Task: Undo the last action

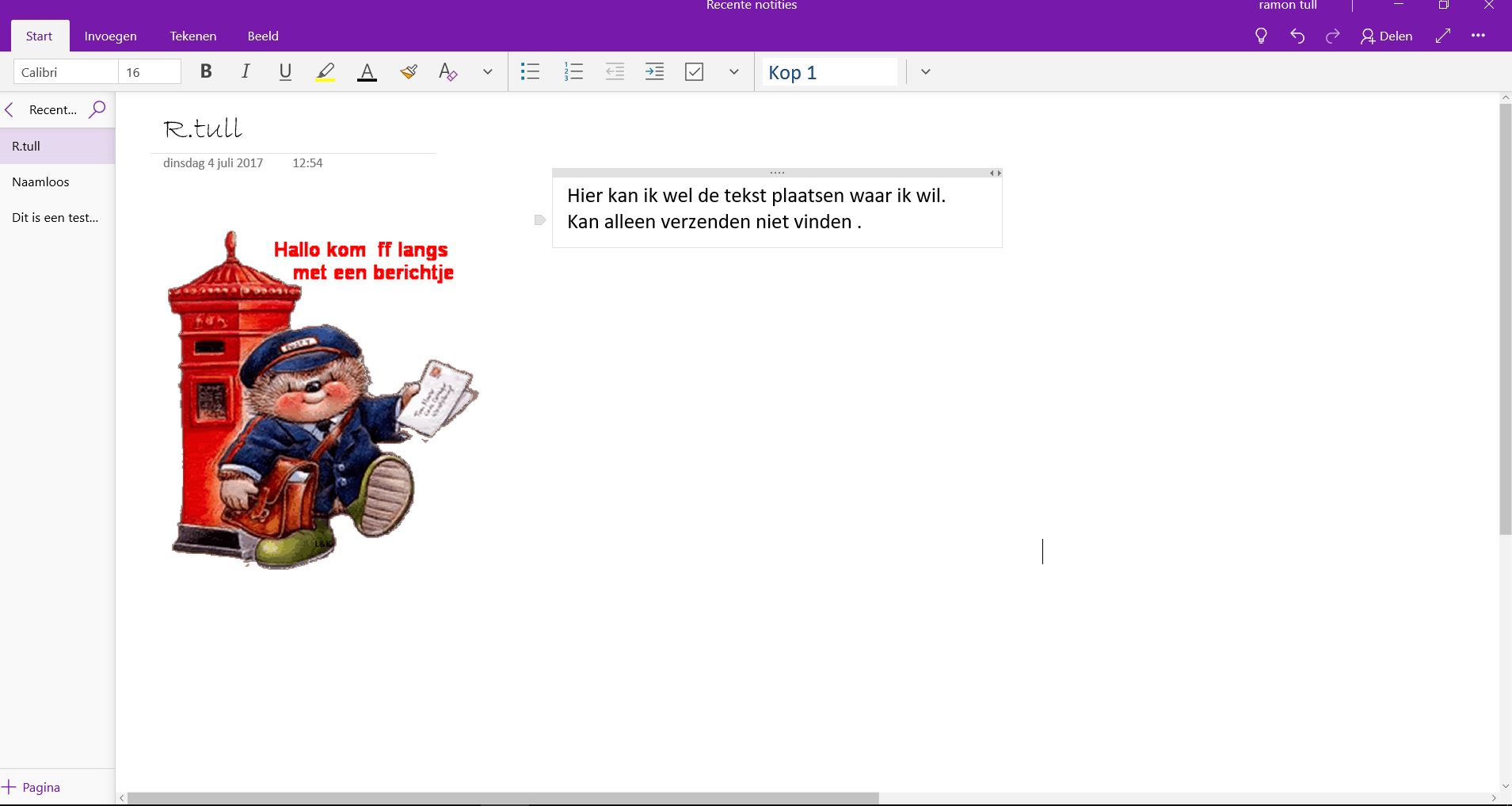Action: tap(1297, 36)
